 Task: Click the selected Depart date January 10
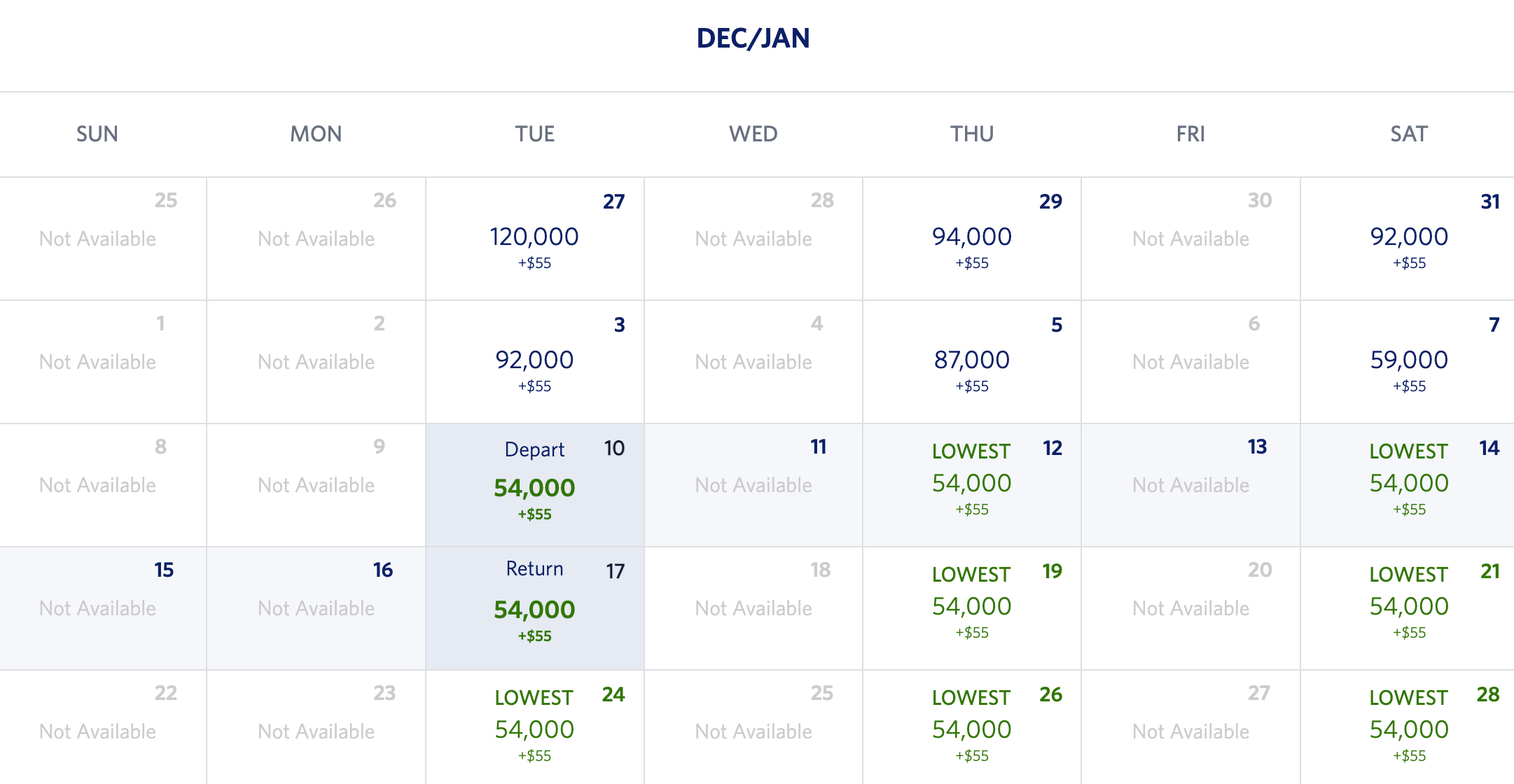(x=534, y=483)
